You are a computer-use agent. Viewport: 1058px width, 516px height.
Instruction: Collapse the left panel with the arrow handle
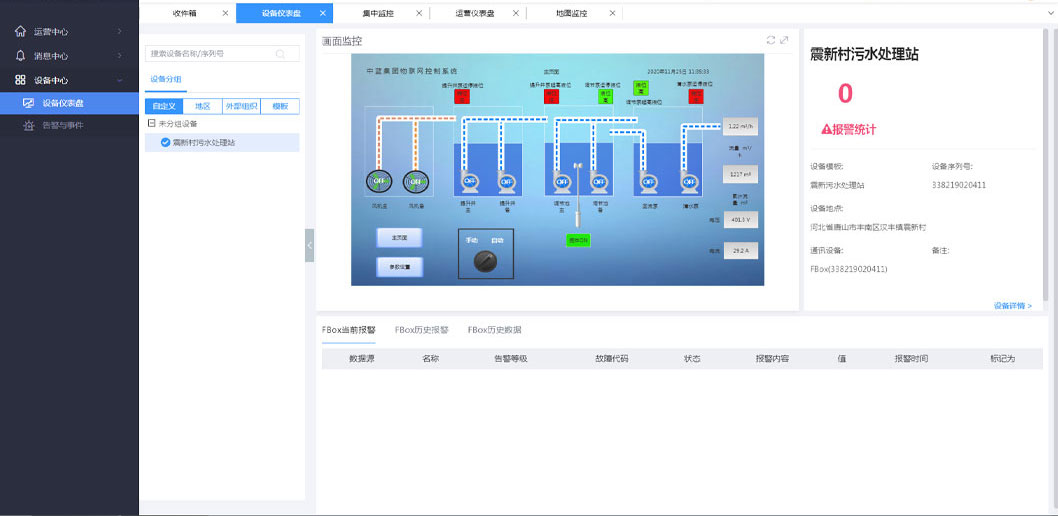click(x=310, y=245)
